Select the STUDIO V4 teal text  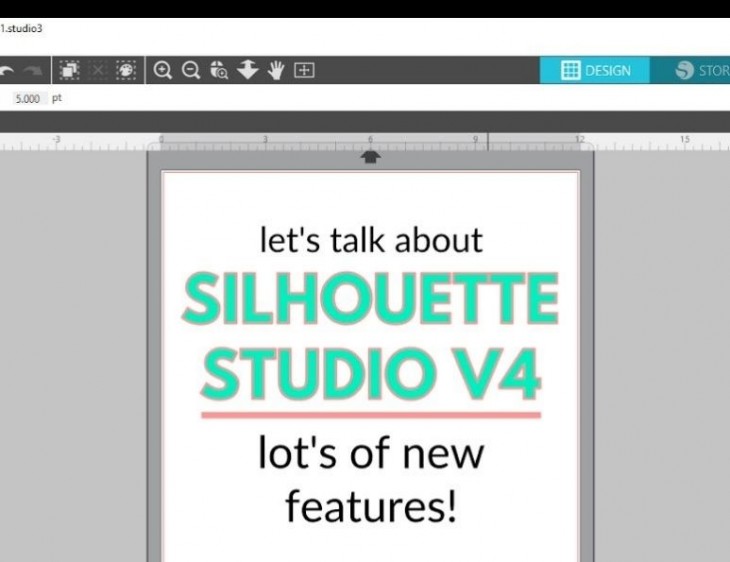(x=371, y=374)
